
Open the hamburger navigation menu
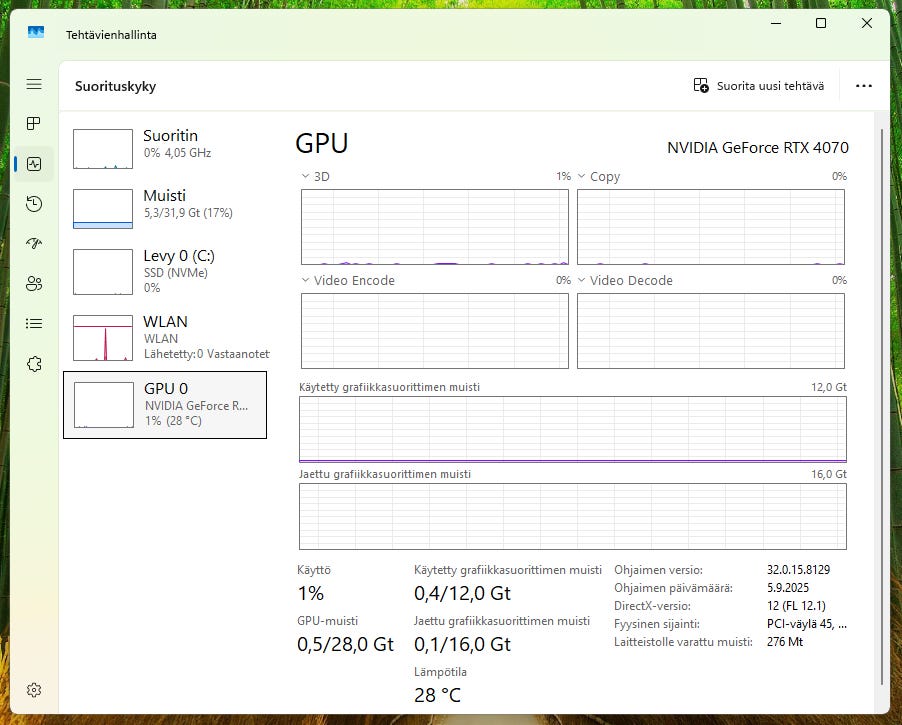coord(34,84)
